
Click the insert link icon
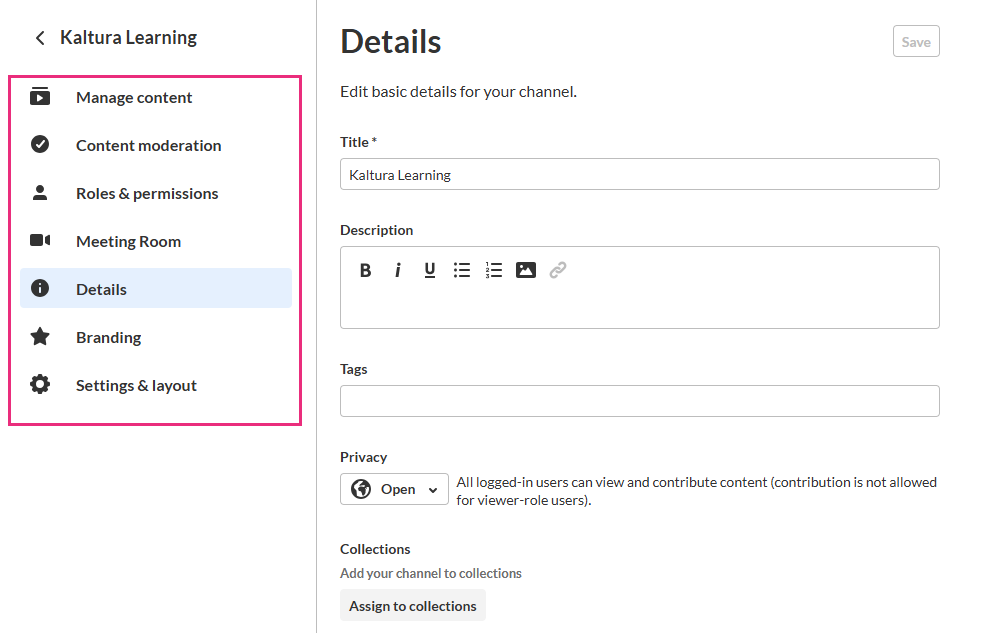point(558,270)
